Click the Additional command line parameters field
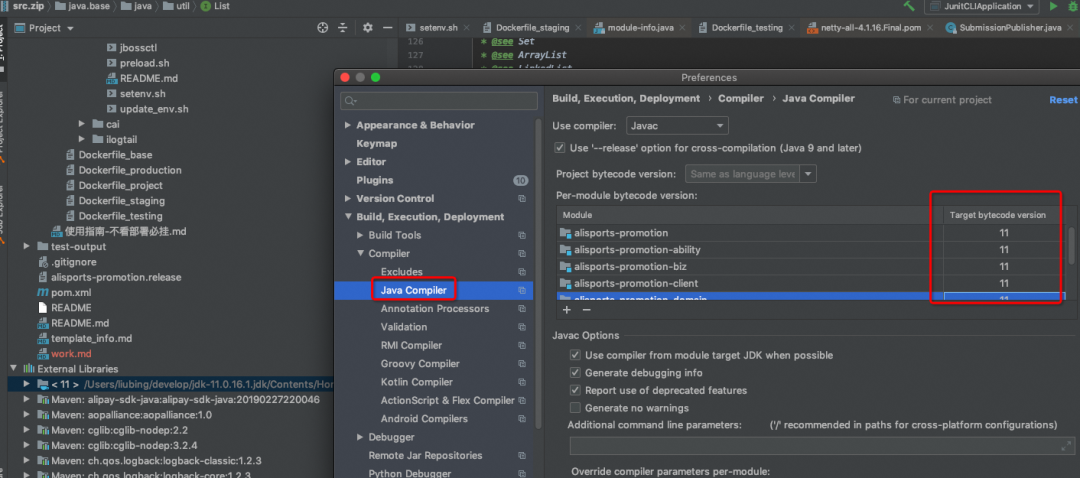The image size is (1080, 478). tap(821, 446)
